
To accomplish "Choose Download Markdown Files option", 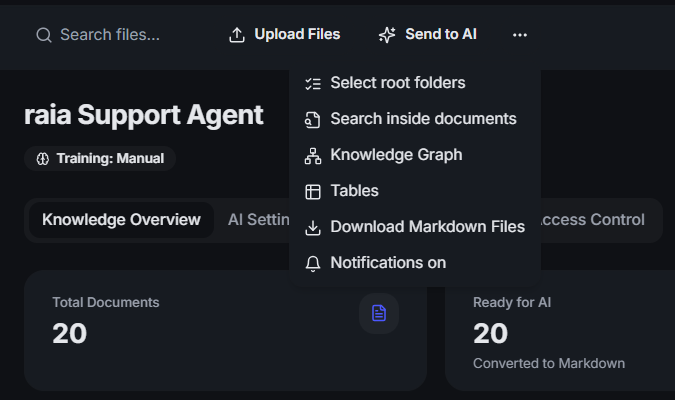I will pyautogui.click(x=415, y=227).
